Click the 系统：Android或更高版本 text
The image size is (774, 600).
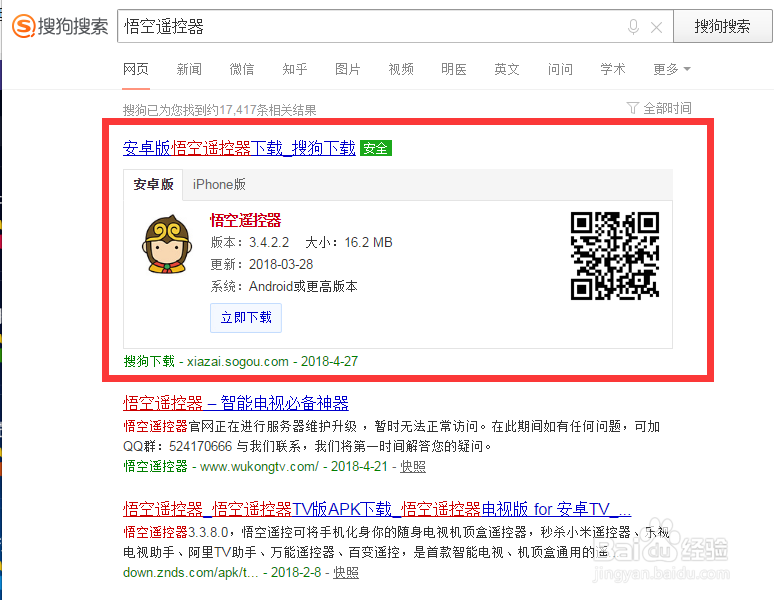(284, 286)
